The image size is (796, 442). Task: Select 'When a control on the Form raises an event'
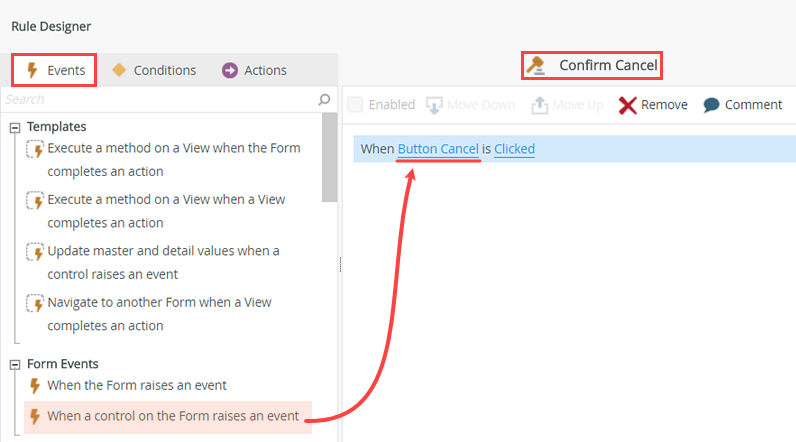pos(172,416)
